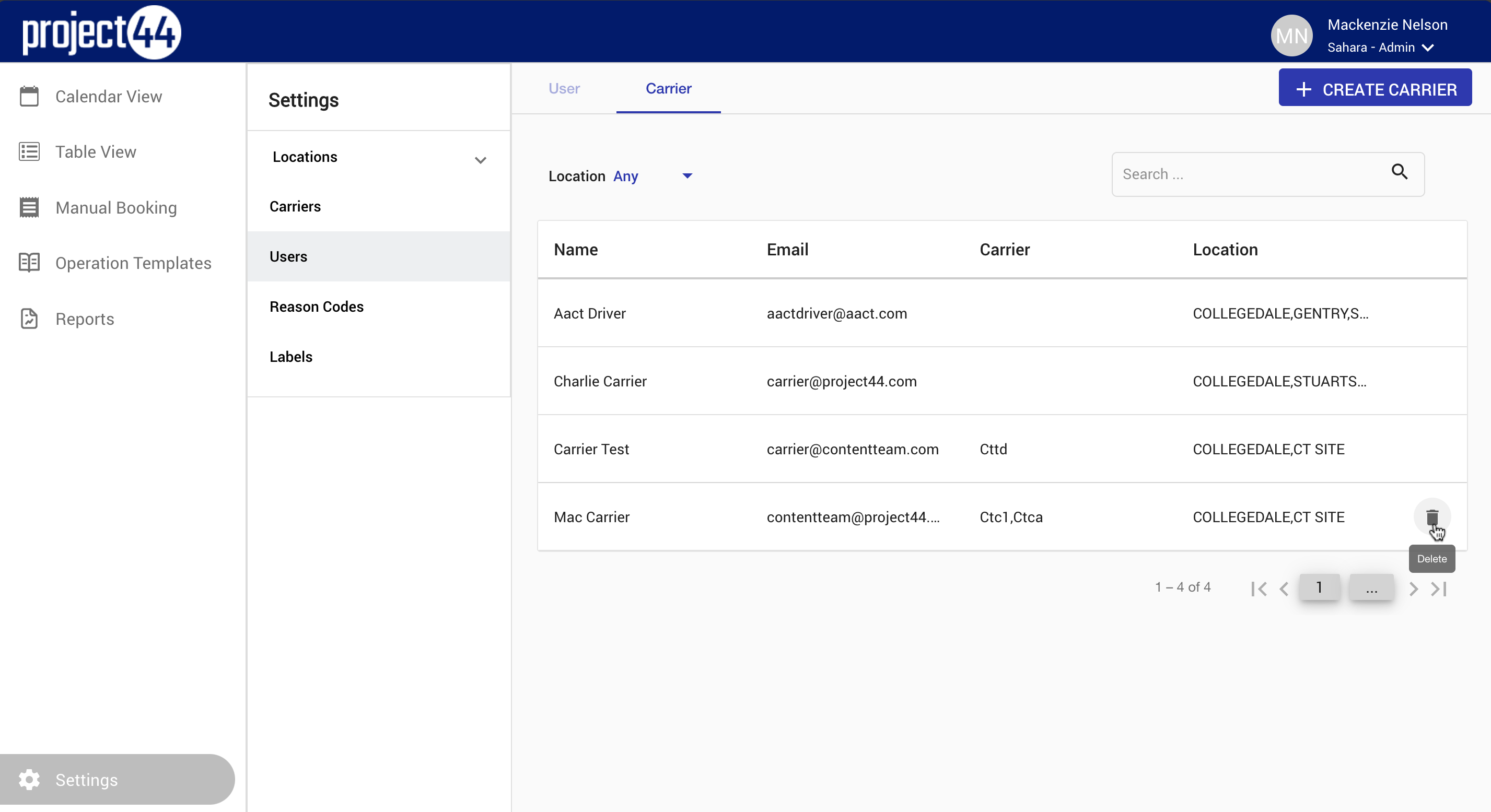Select page 1 in pagination
Screen dimensions: 1491x812
[x=1319, y=587]
